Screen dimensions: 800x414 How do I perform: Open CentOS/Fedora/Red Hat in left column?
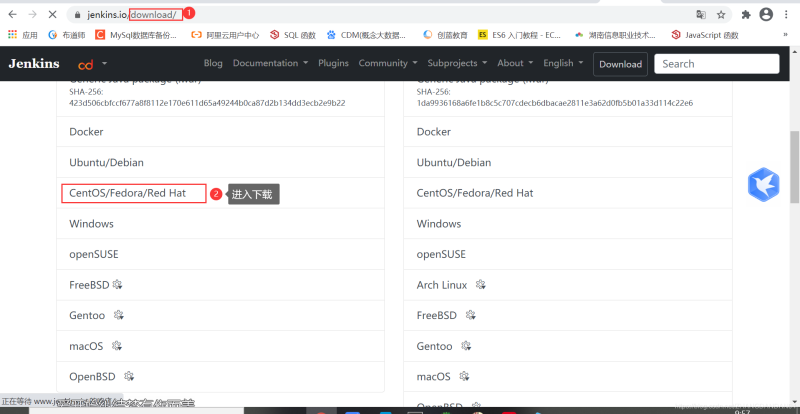127,193
